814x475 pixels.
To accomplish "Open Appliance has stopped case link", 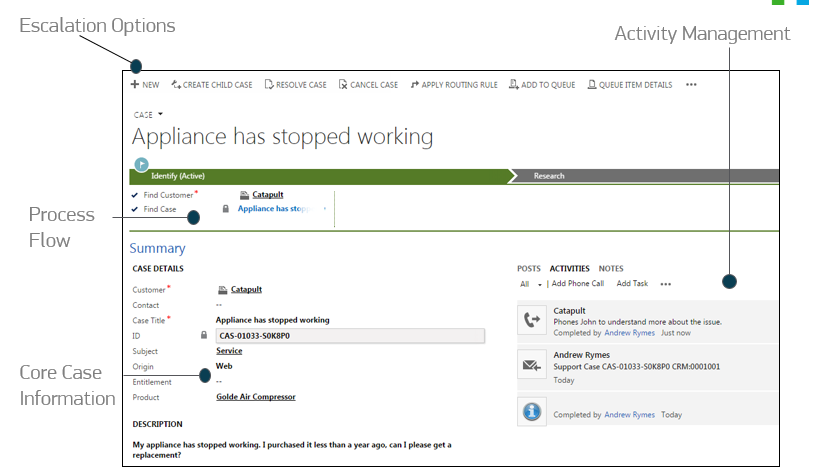I will pyautogui.click(x=274, y=209).
